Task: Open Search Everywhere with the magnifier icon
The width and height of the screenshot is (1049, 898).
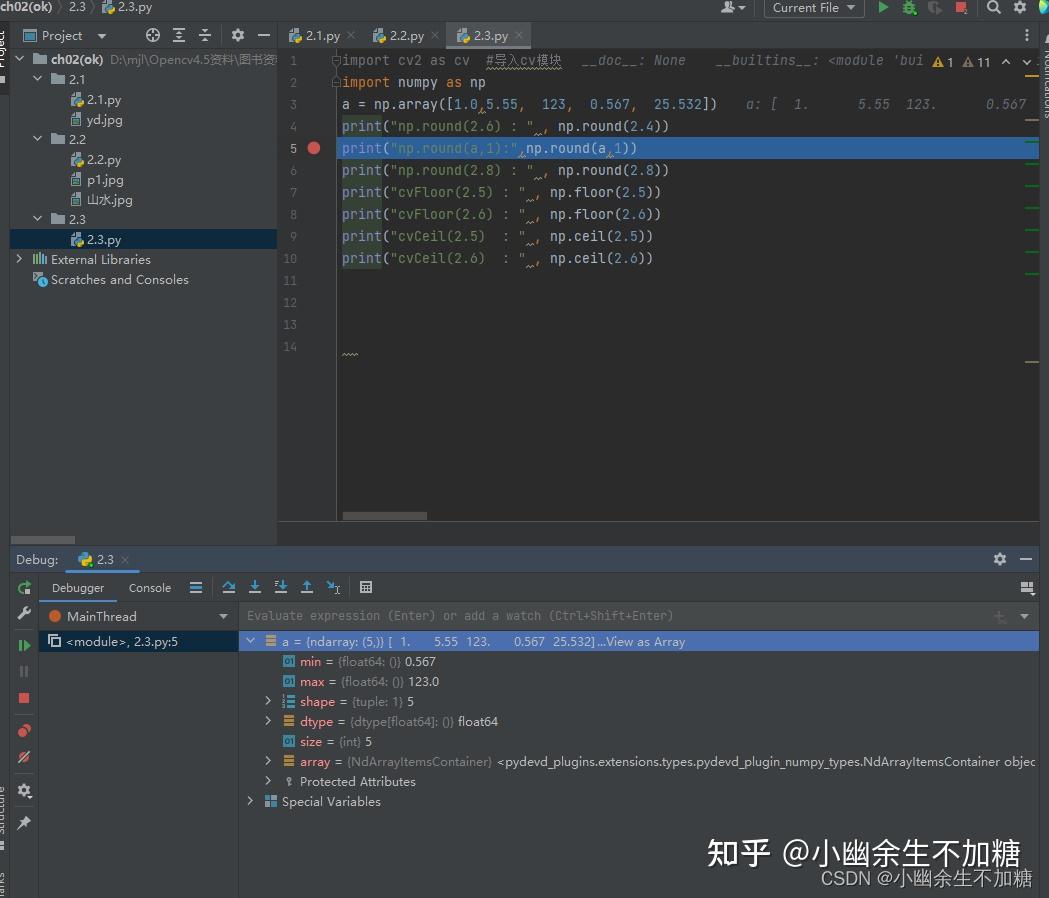Action: pos(994,8)
